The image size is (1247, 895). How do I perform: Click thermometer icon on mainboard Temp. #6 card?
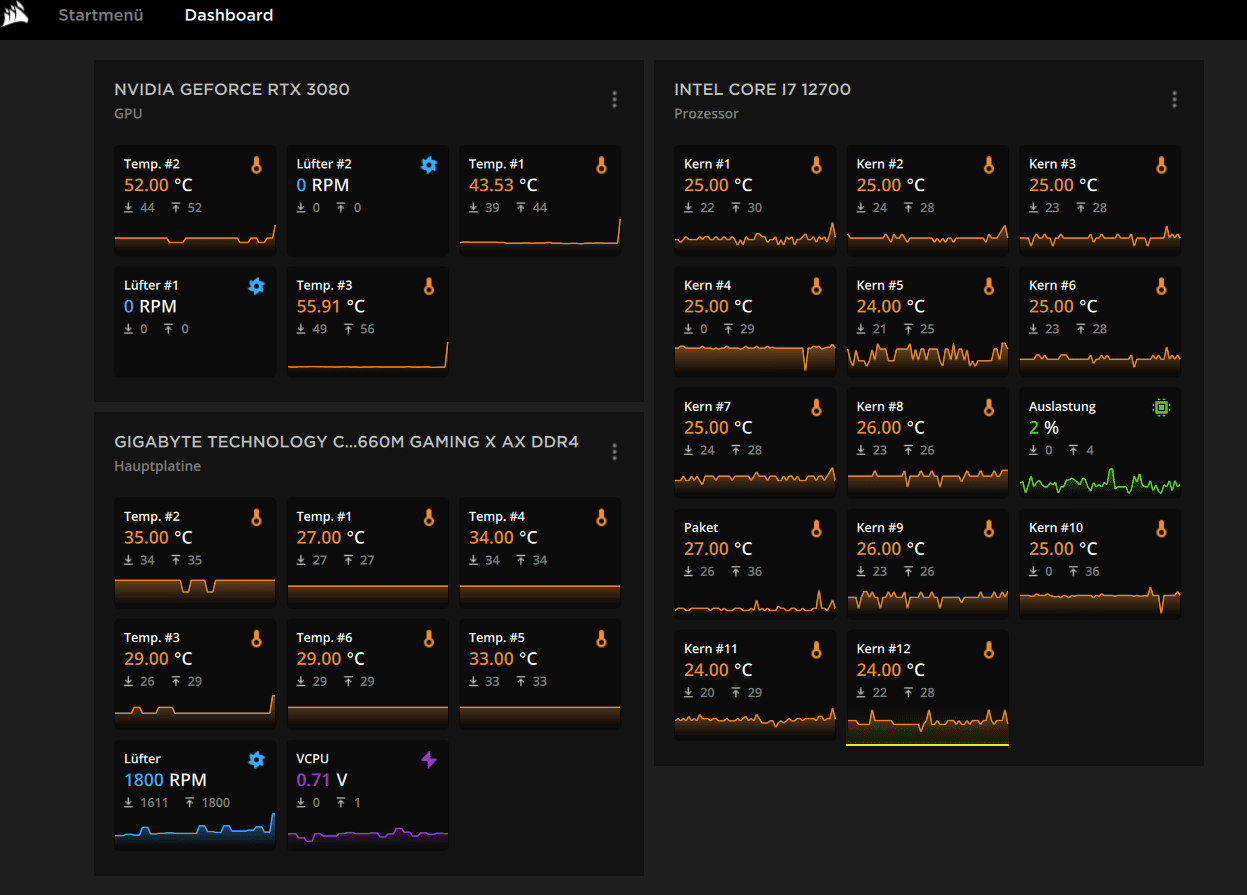pos(429,638)
